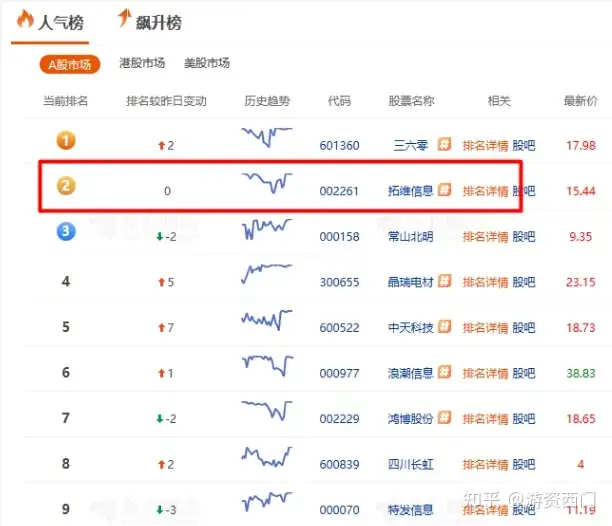
Task: Open the 四川长虹 stock name link
Action: (x=411, y=464)
